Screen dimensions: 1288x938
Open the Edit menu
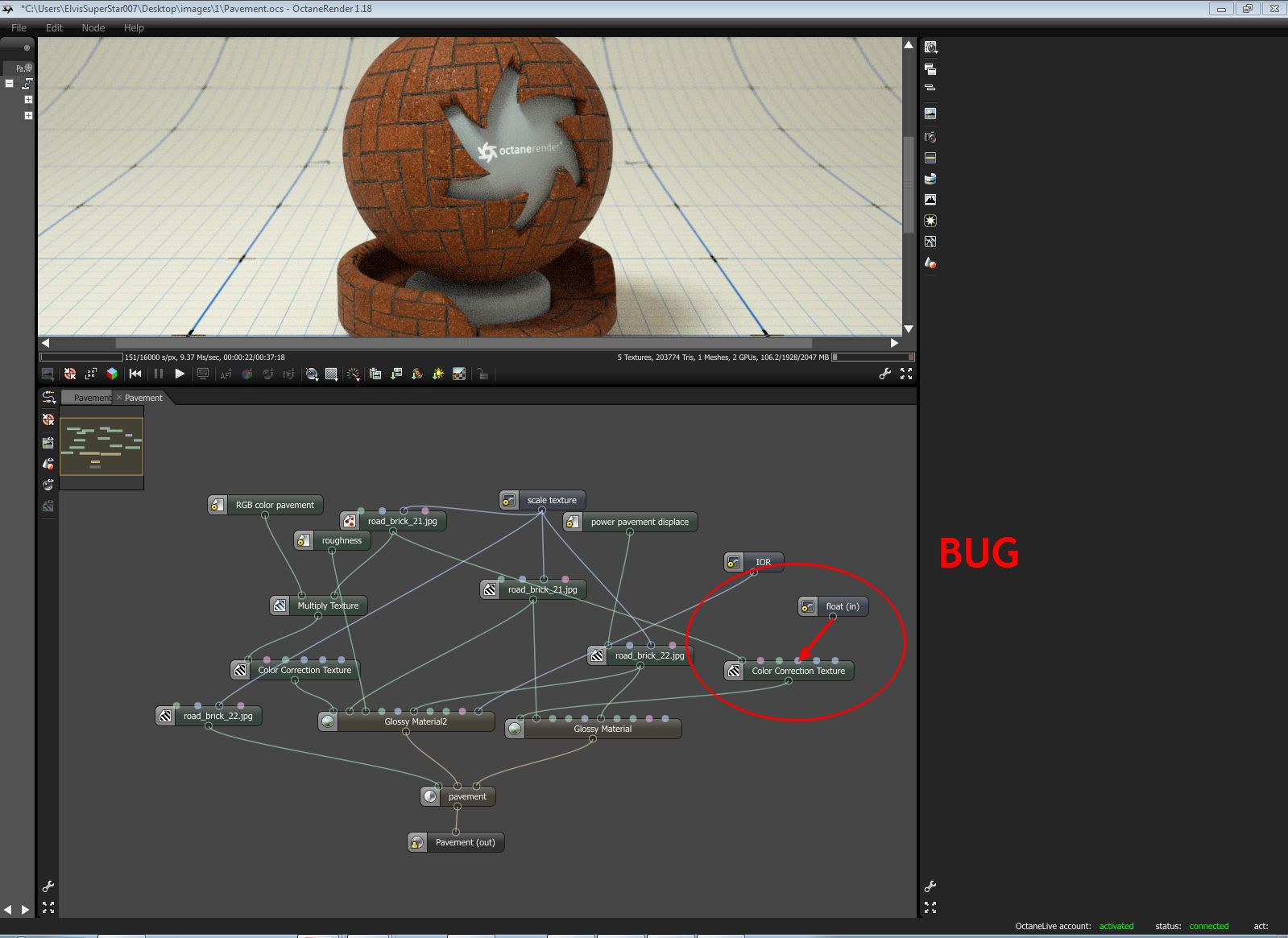tap(54, 27)
